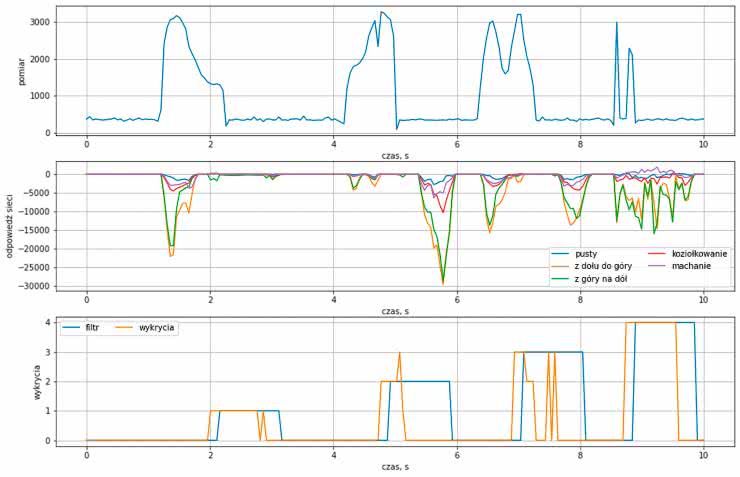The height and width of the screenshot is (477, 740).
Task: Click the '3000' tick label on top plot
Action: pos(38,21)
